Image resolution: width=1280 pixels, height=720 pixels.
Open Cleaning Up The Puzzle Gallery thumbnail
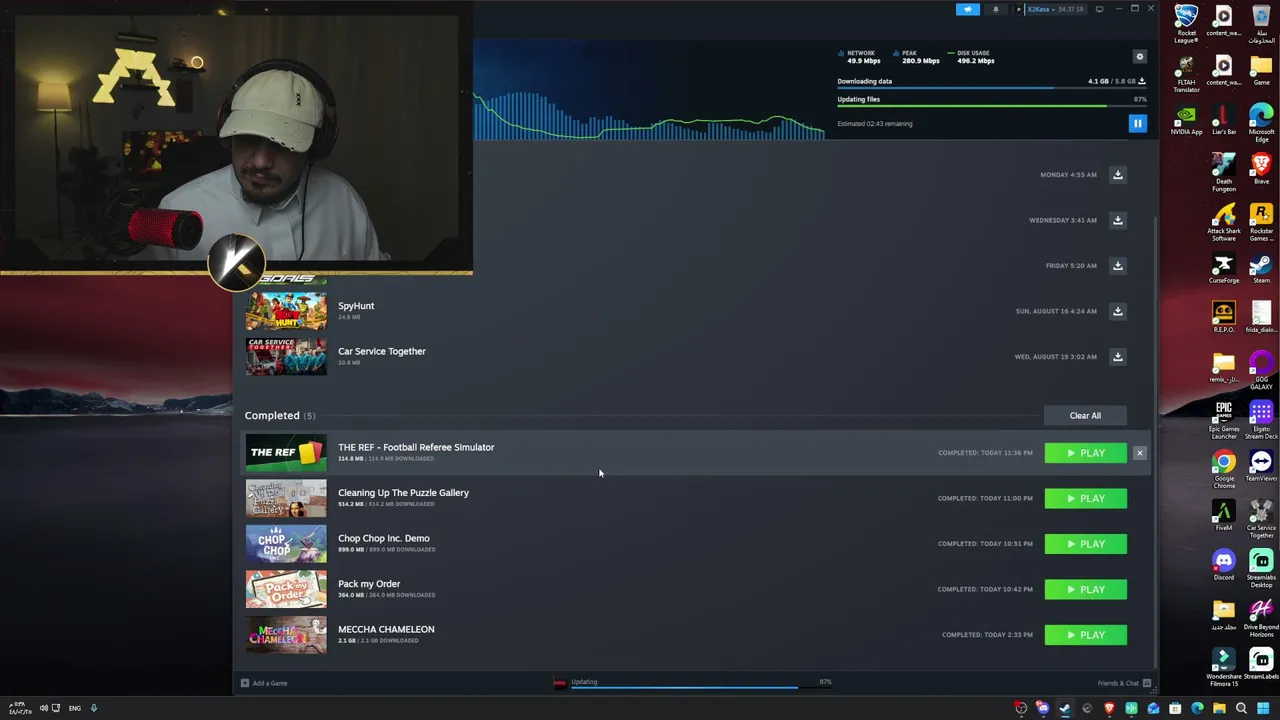click(286, 498)
